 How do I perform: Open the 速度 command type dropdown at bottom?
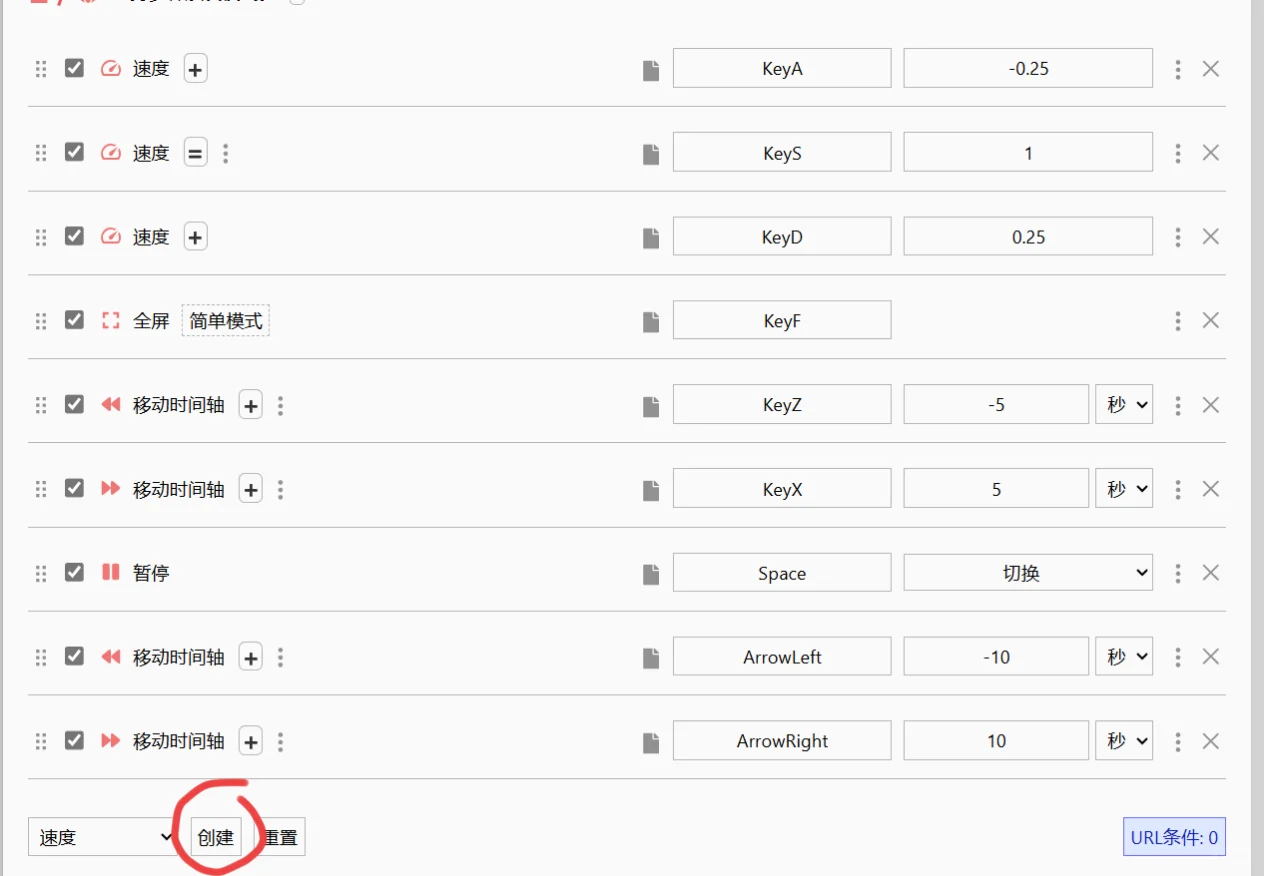(104, 837)
